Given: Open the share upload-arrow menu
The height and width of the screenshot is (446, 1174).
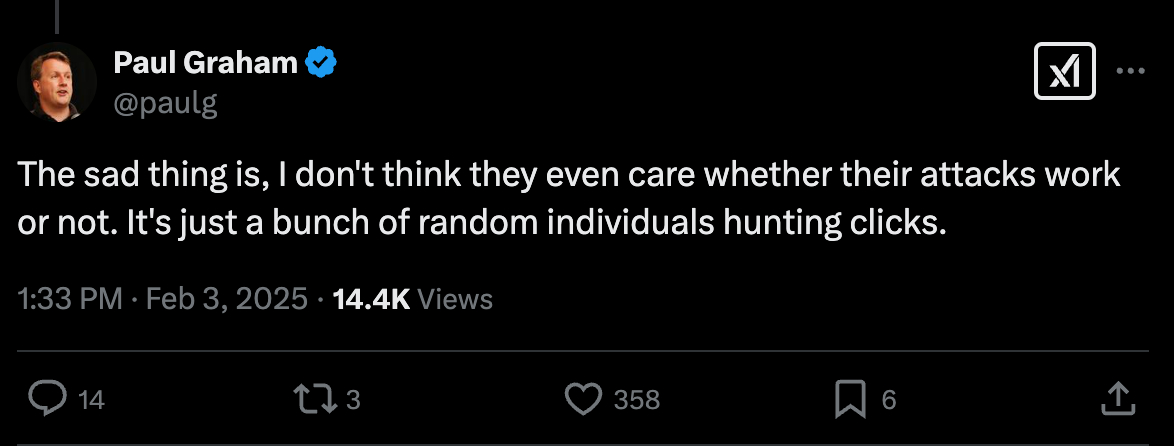Looking at the screenshot, I should pos(1119,399).
